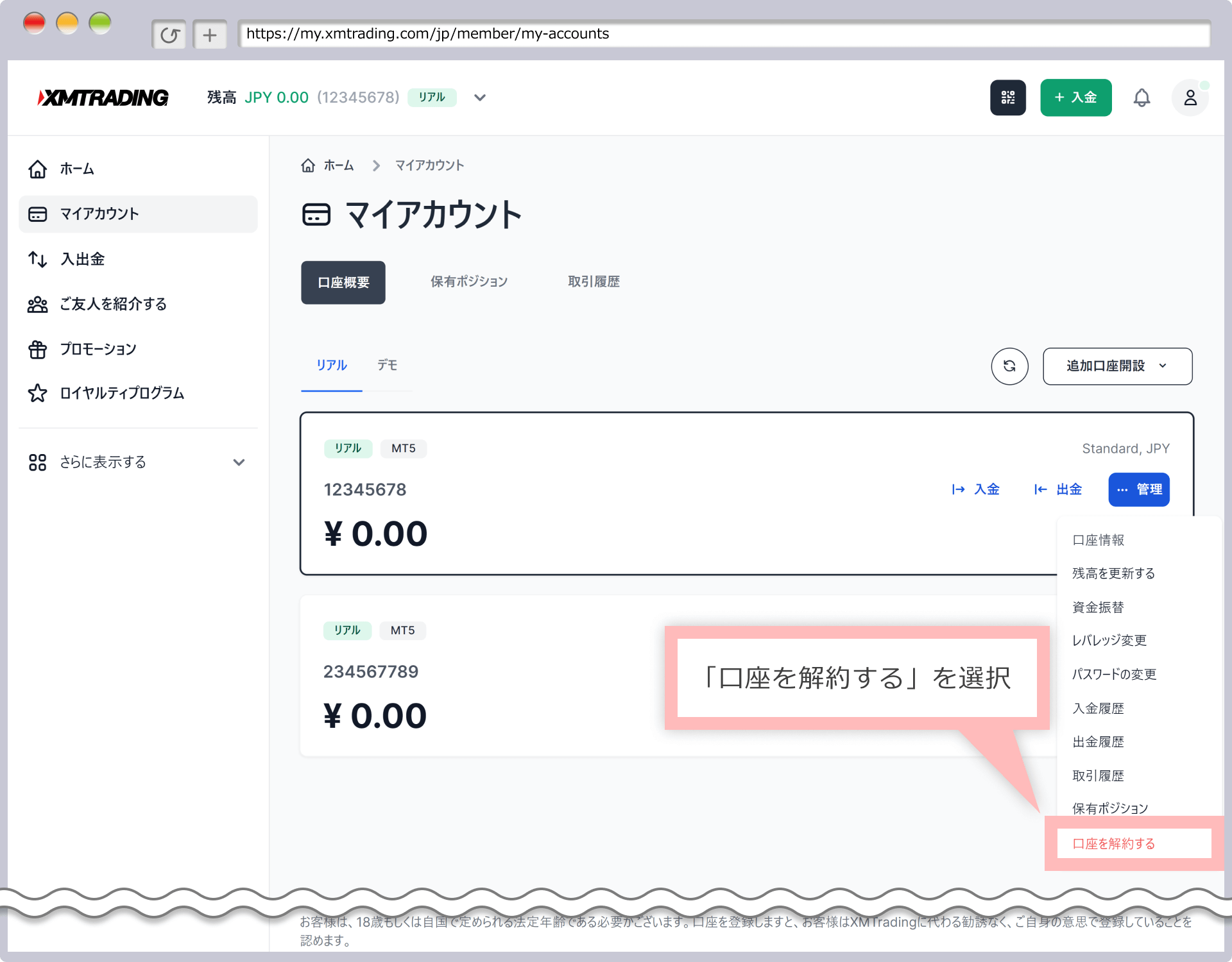Switch to デモ accounts tab
This screenshot has height=962, width=1232.
click(387, 365)
